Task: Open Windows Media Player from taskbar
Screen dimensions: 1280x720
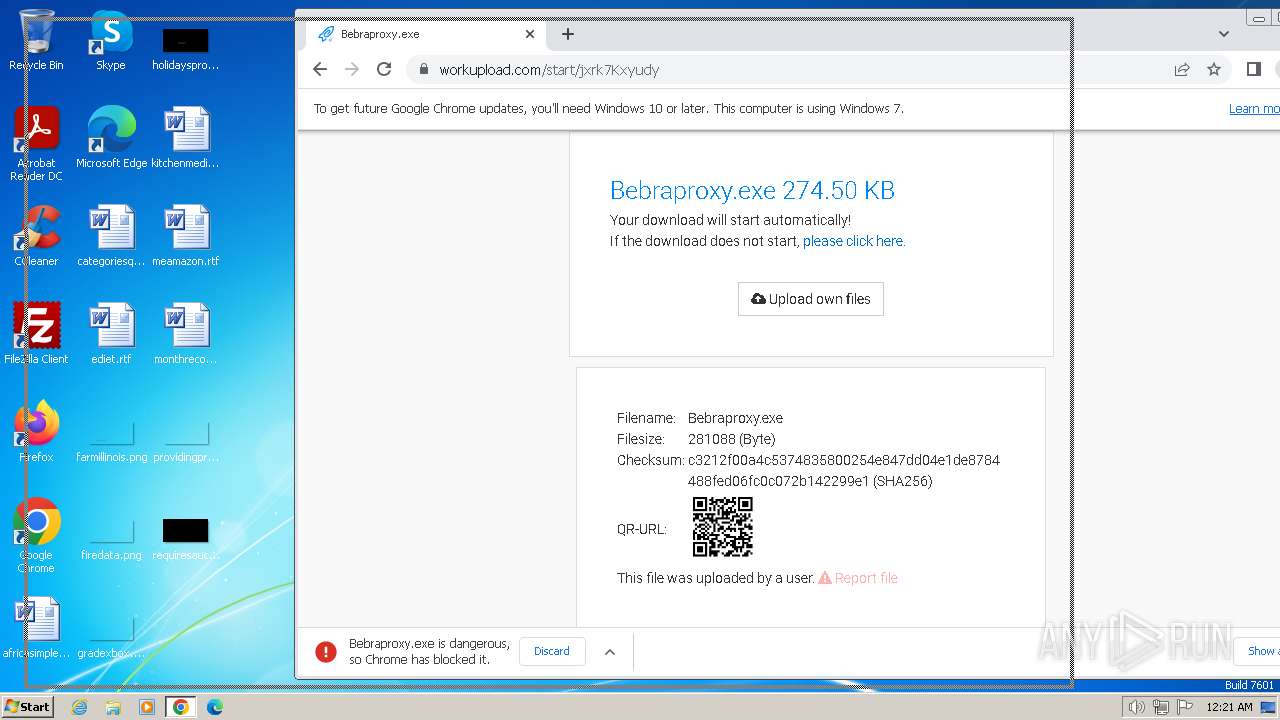Action: tap(147, 707)
